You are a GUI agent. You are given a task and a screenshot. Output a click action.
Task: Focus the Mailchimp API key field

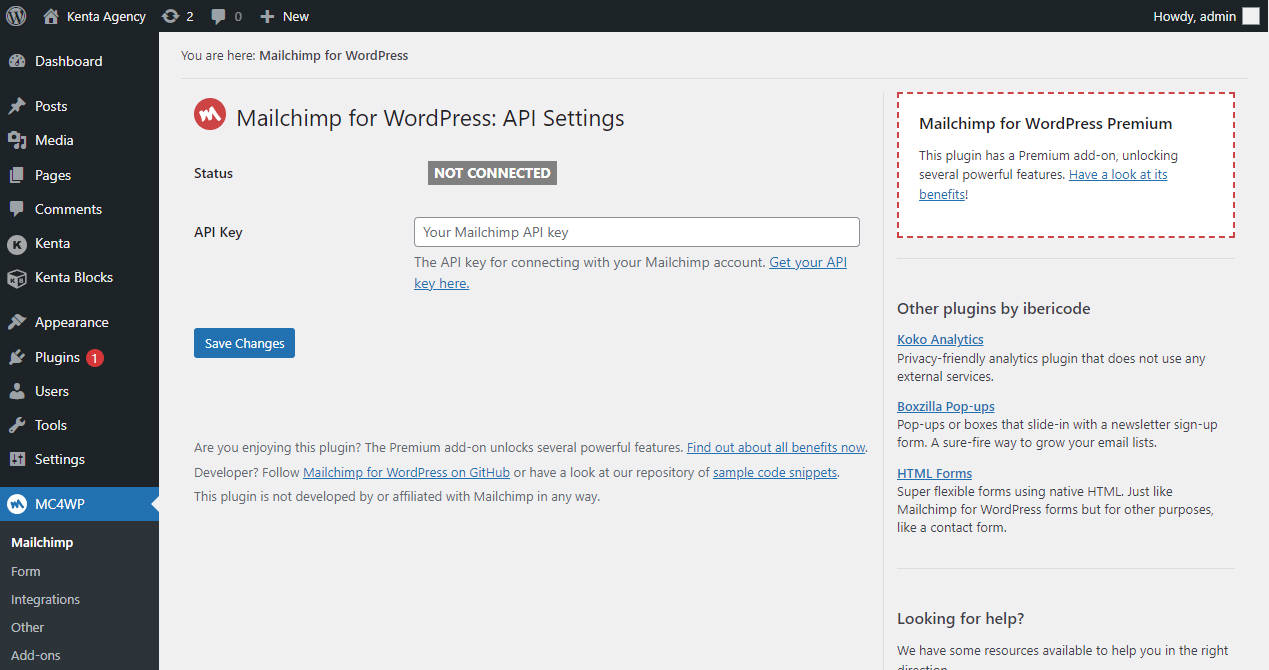coord(637,232)
